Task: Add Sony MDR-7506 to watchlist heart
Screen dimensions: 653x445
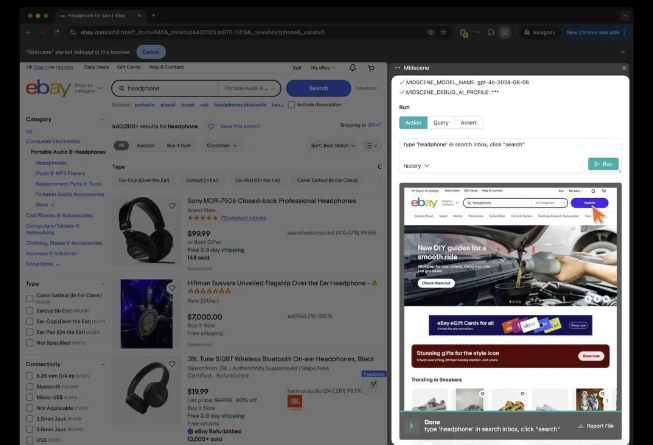Action: coord(172,206)
